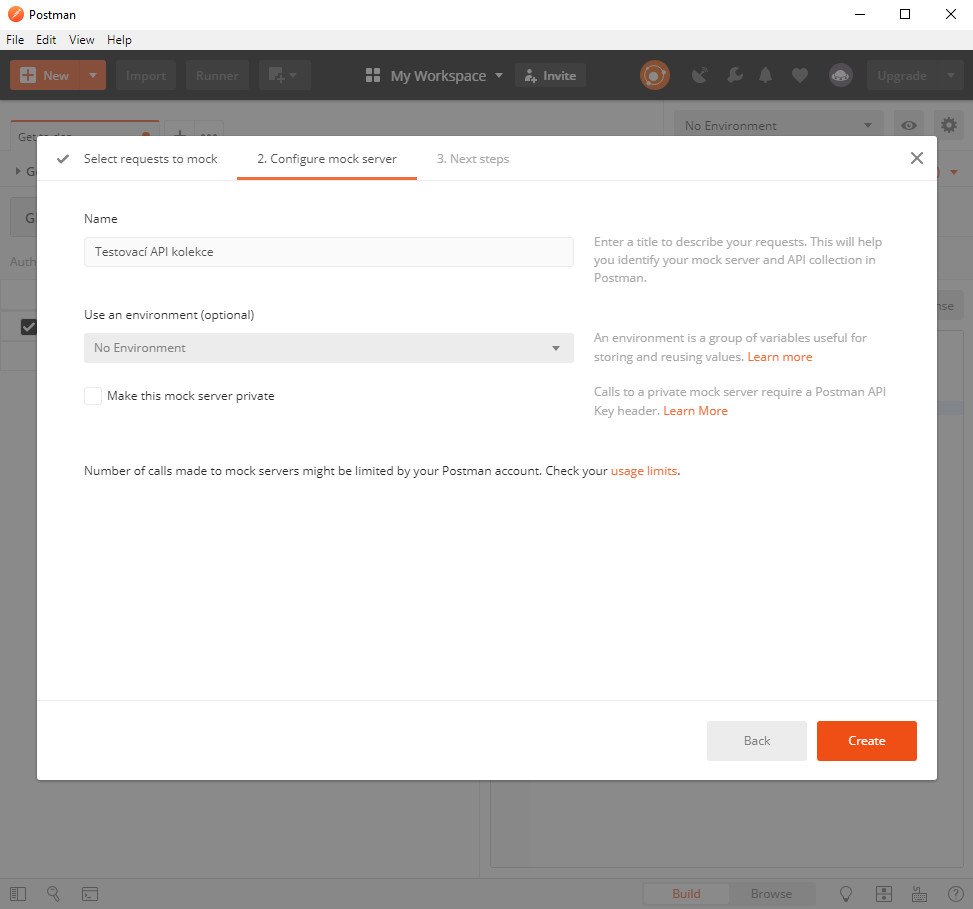Open the Postman console icon
The image size is (973, 909).
tap(90, 893)
